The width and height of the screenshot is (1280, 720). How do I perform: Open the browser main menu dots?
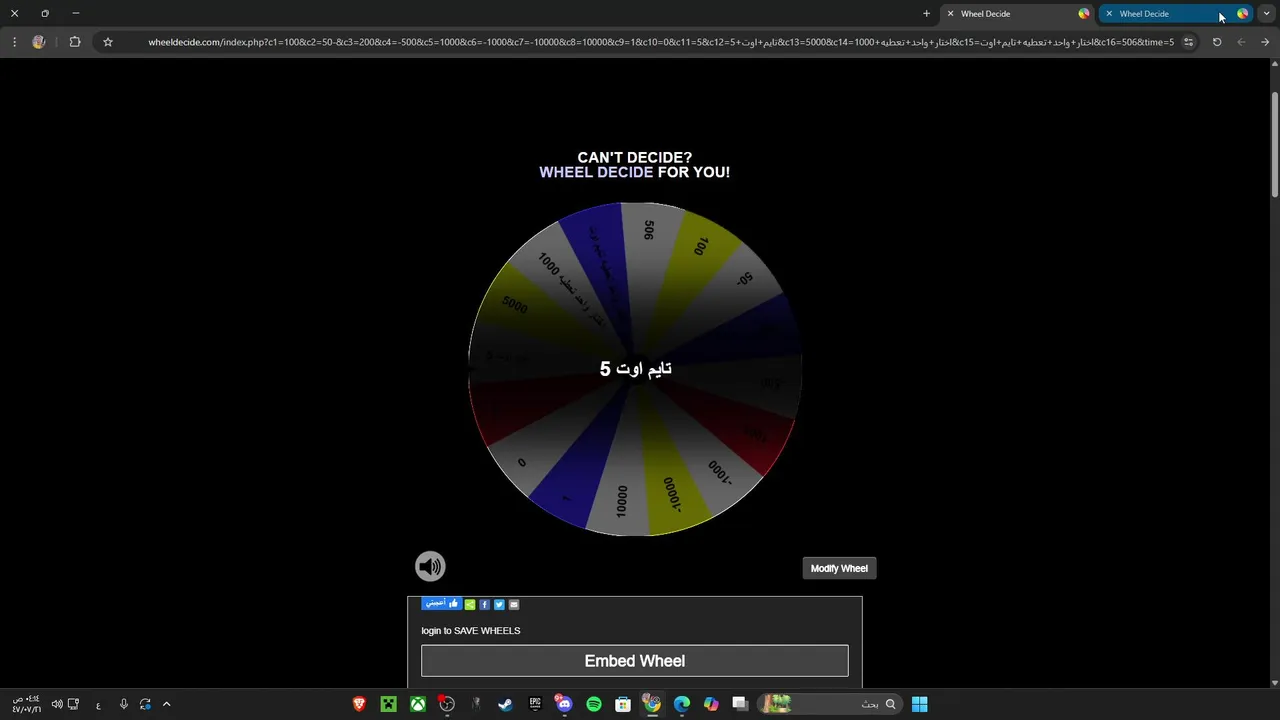(x=14, y=42)
